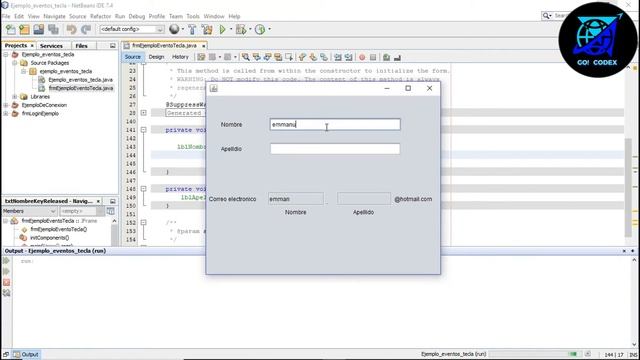Click the Save All toolbar icon
The width and height of the screenshot is (640, 360).
point(53,29)
